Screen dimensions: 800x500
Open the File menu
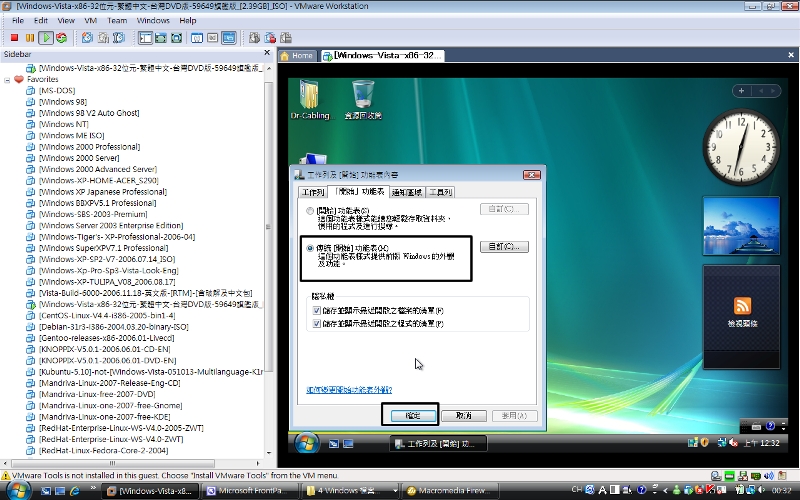click(x=18, y=20)
